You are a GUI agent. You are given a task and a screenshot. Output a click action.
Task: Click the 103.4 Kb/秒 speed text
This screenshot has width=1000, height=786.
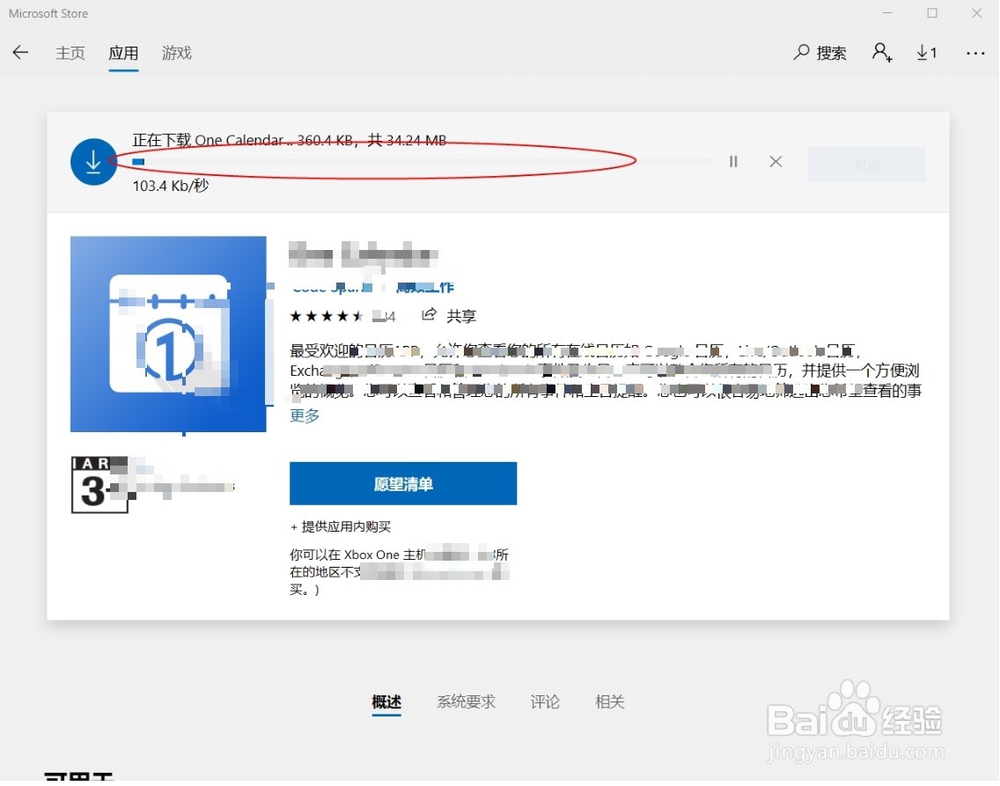coord(171,186)
